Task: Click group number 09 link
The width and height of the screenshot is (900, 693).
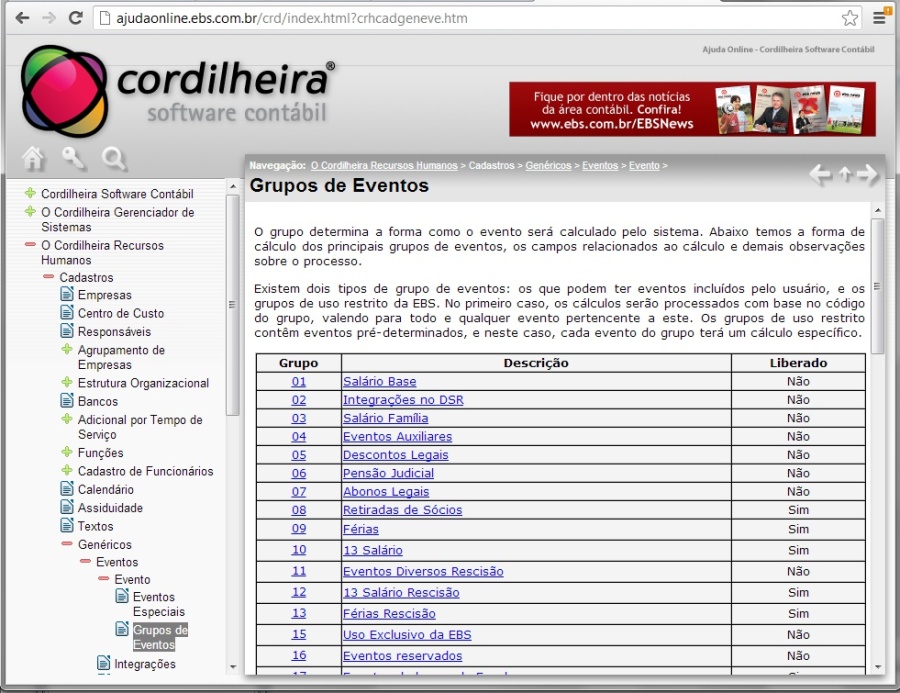Action: coord(298,528)
